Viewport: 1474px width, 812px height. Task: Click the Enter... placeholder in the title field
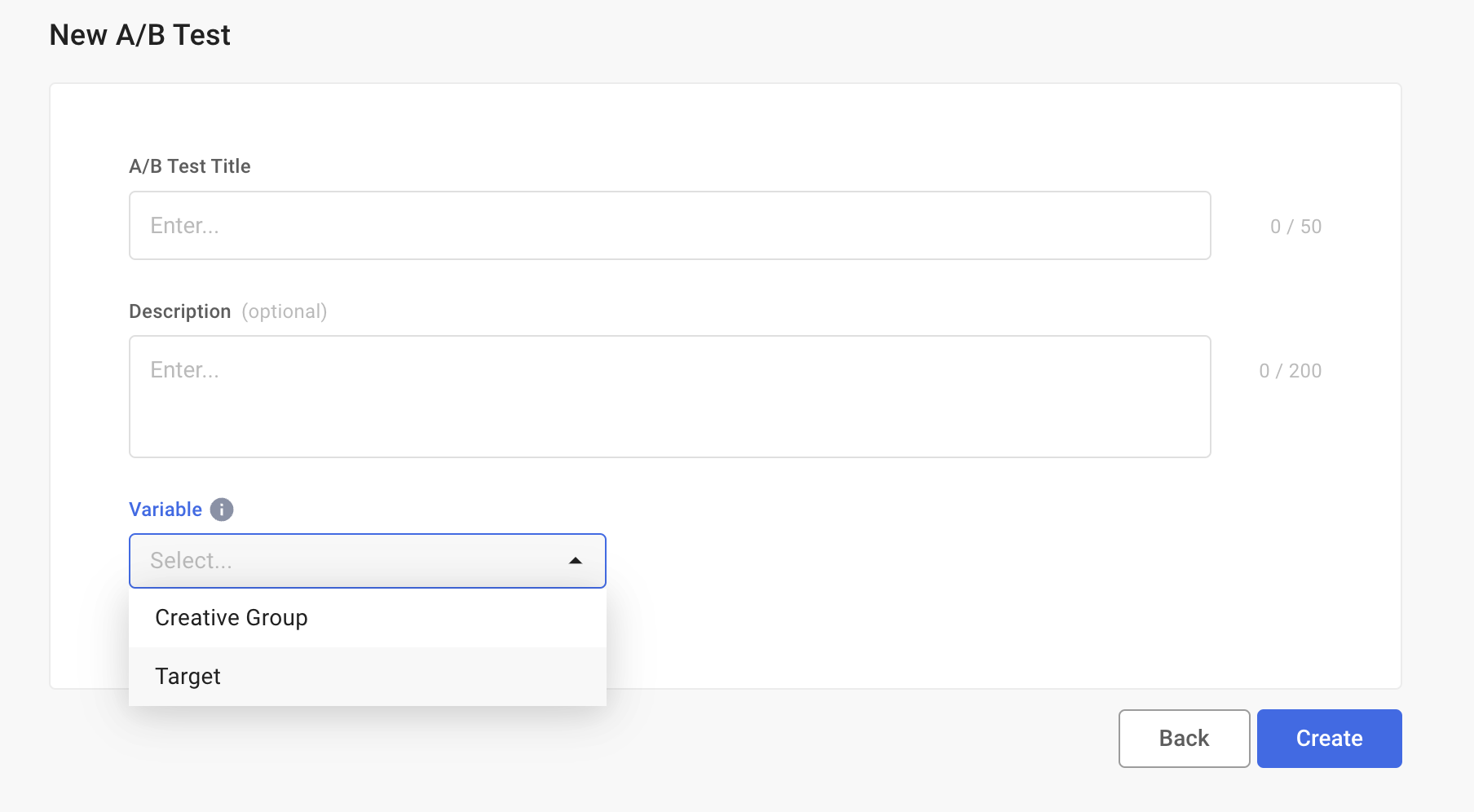(185, 226)
